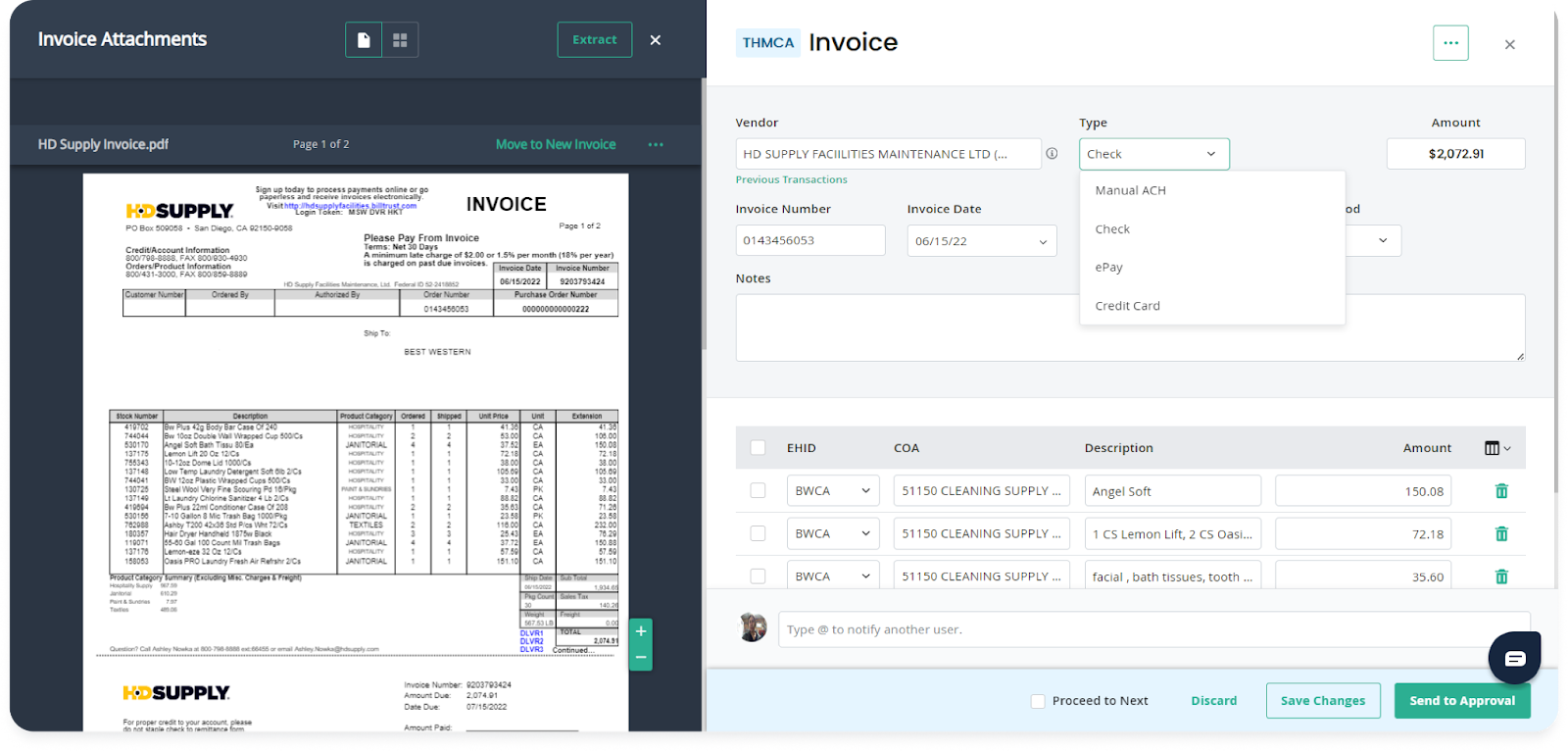Switch to grid thumbnail view icon
The image size is (1568, 751).
point(400,40)
